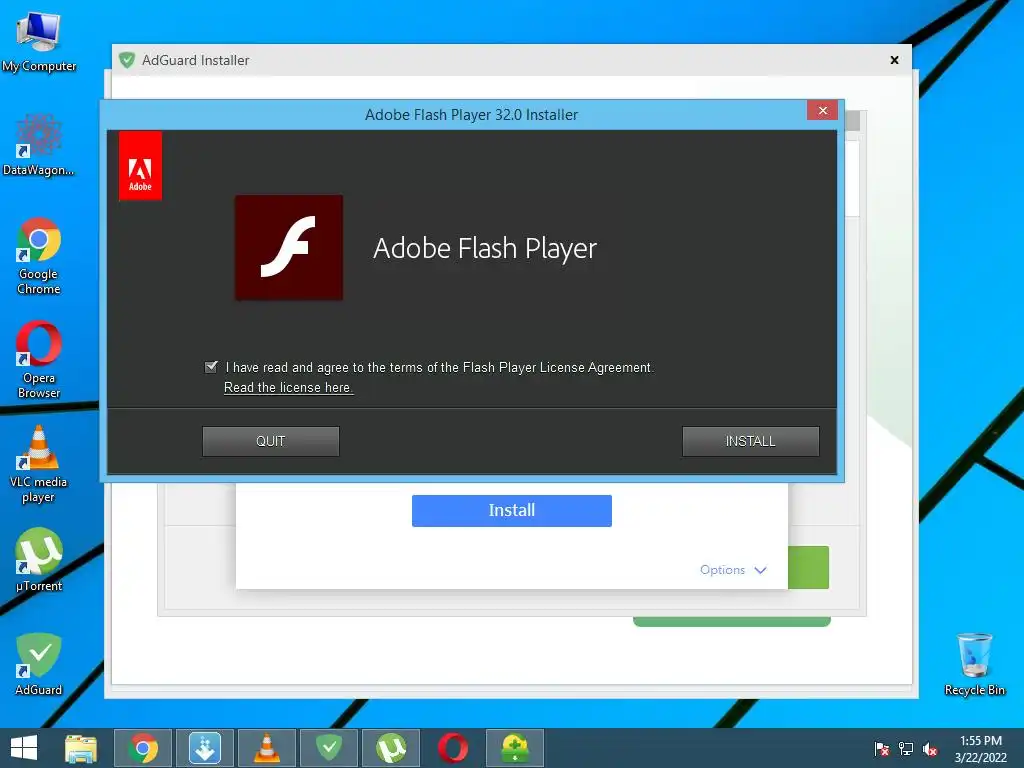Click the blue Install button in AdGuard
This screenshot has width=1024, height=768.
click(x=512, y=511)
